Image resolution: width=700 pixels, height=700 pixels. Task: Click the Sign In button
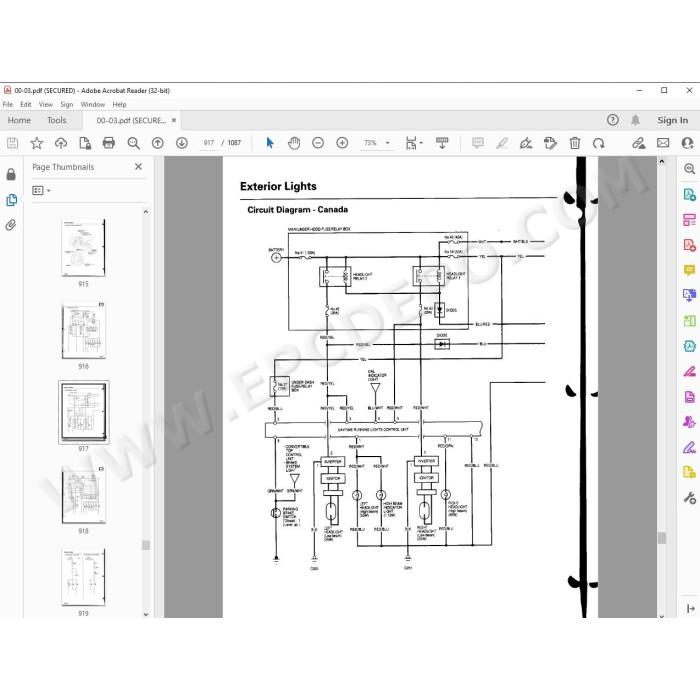point(672,120)
